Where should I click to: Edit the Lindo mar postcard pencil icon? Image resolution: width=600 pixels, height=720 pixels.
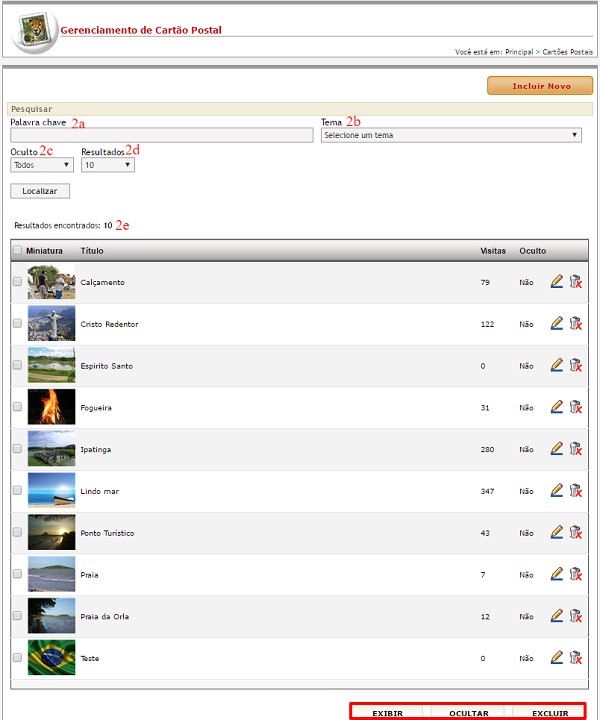pos(556,490)
